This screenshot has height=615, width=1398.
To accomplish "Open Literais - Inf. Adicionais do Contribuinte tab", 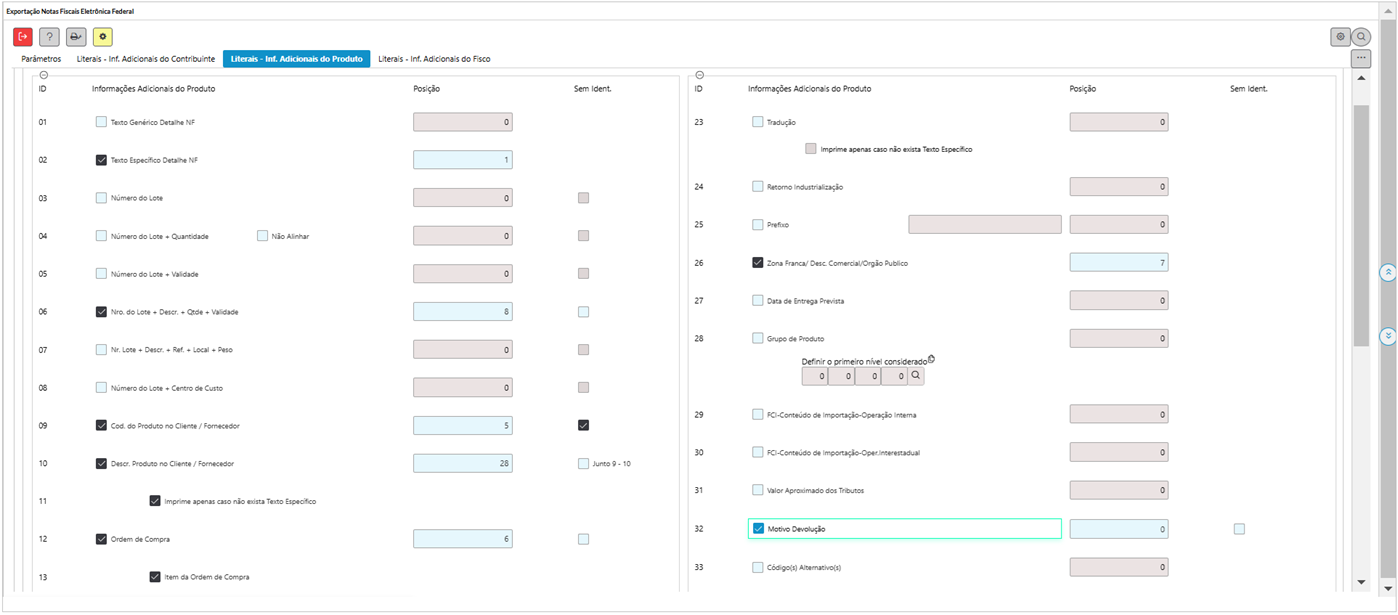I will [x=146, y=59].
